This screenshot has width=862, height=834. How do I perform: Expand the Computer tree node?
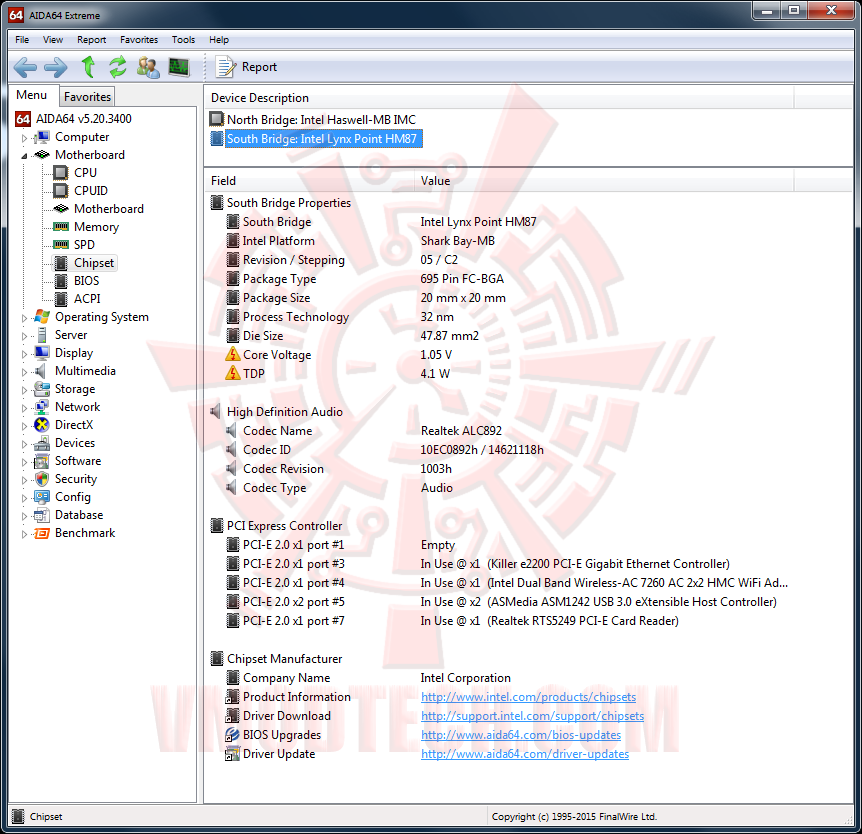tap(24, 138)
